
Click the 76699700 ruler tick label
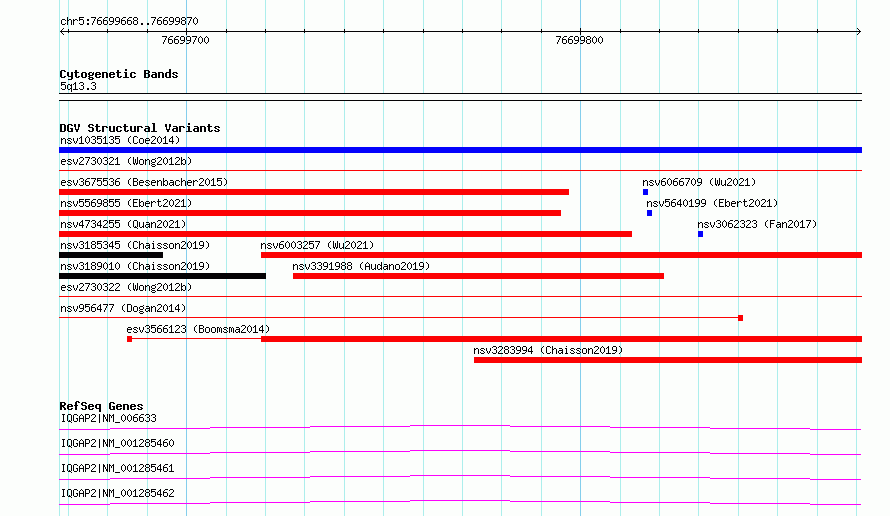coord(186,40)
